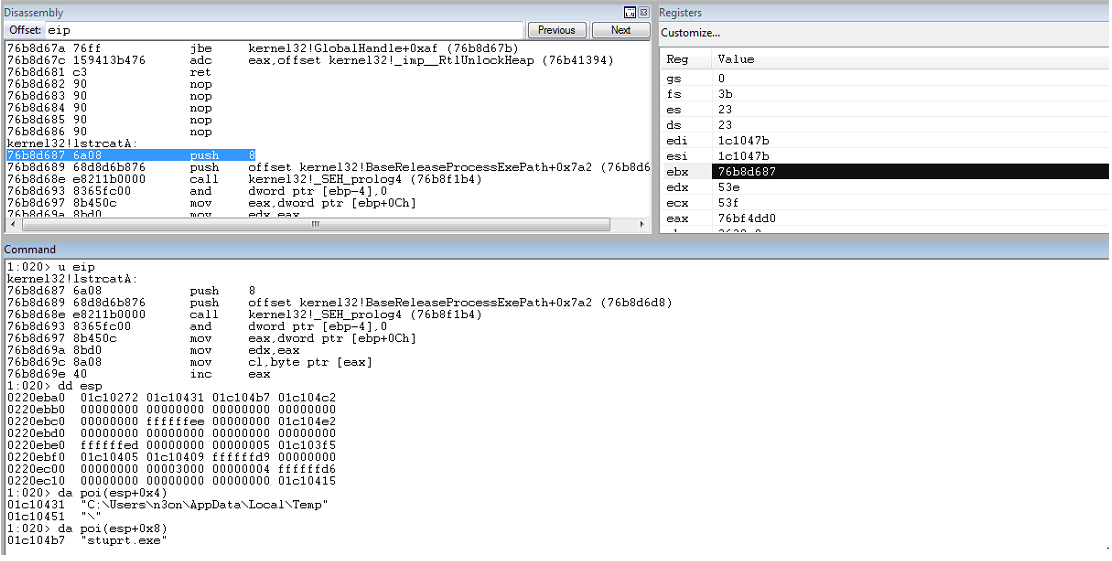Click the inc eax line at 76b8d69e

coord(138,374)
